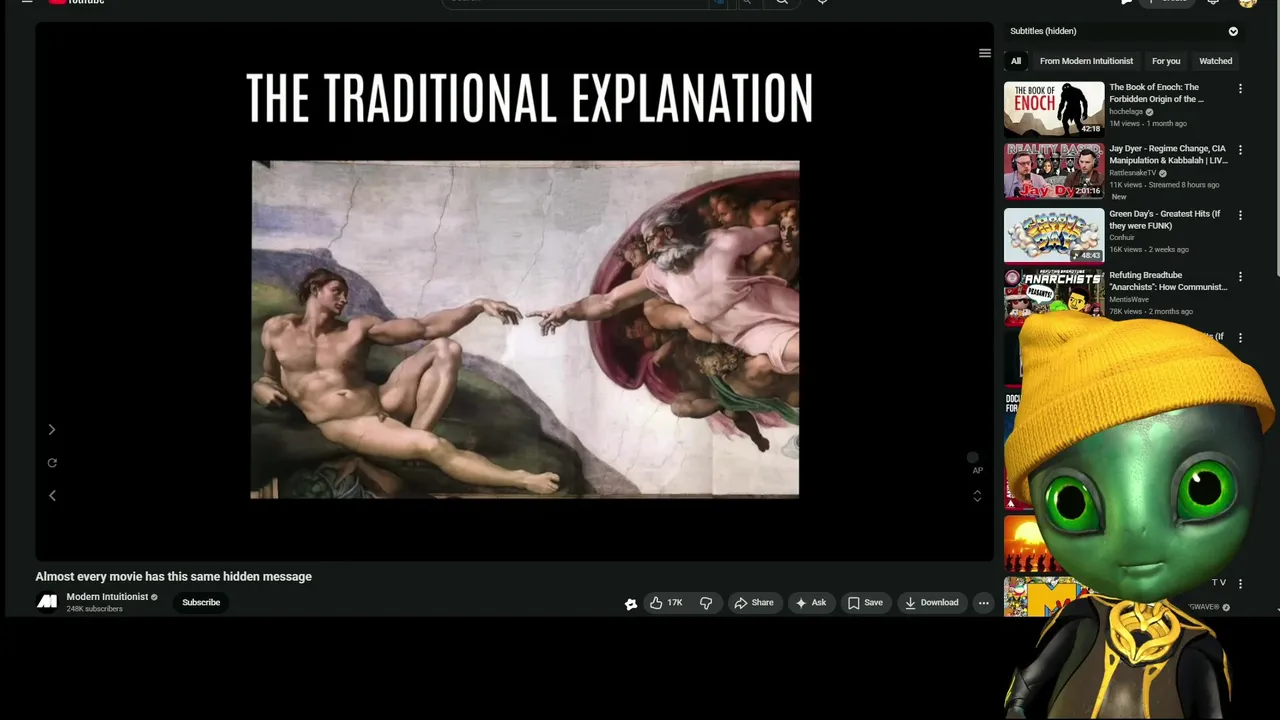The image size is (1280, 720).
Task: Click the left chevron arrow on player
Action: 52,495
